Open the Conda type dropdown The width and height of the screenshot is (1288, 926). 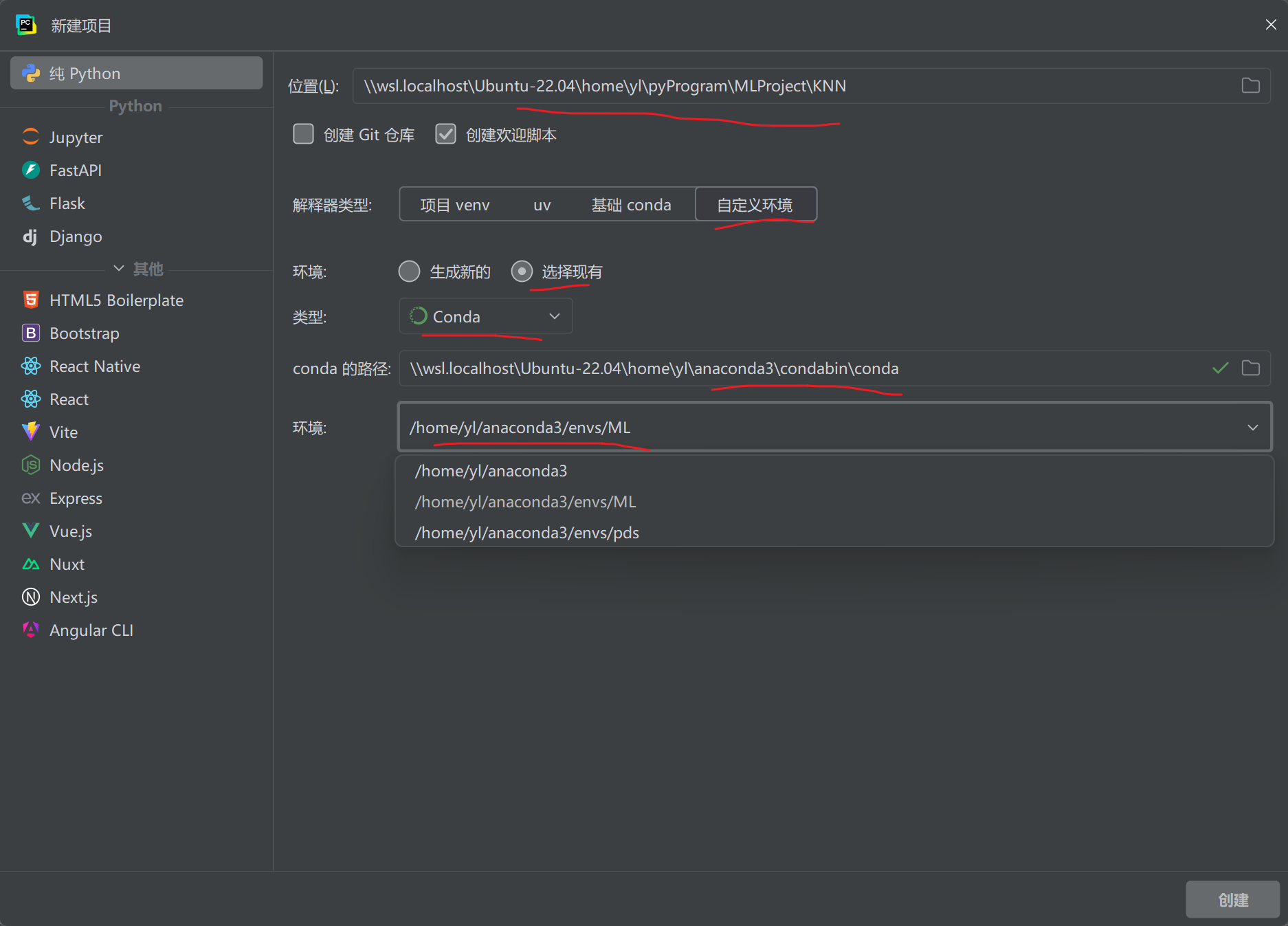click(x=485, y=316)
